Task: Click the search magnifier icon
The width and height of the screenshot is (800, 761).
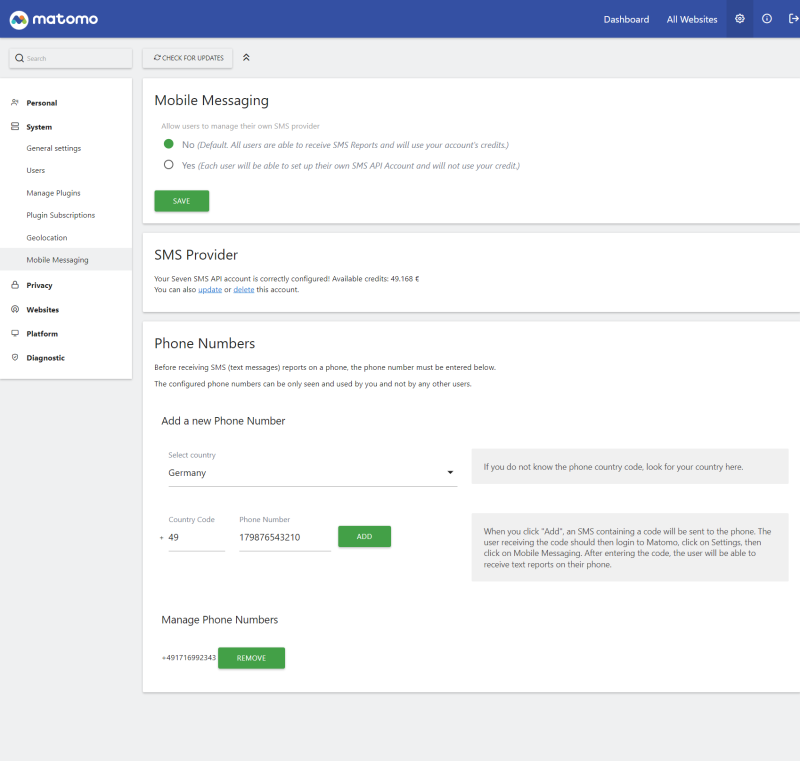Action: coord(19,58)
